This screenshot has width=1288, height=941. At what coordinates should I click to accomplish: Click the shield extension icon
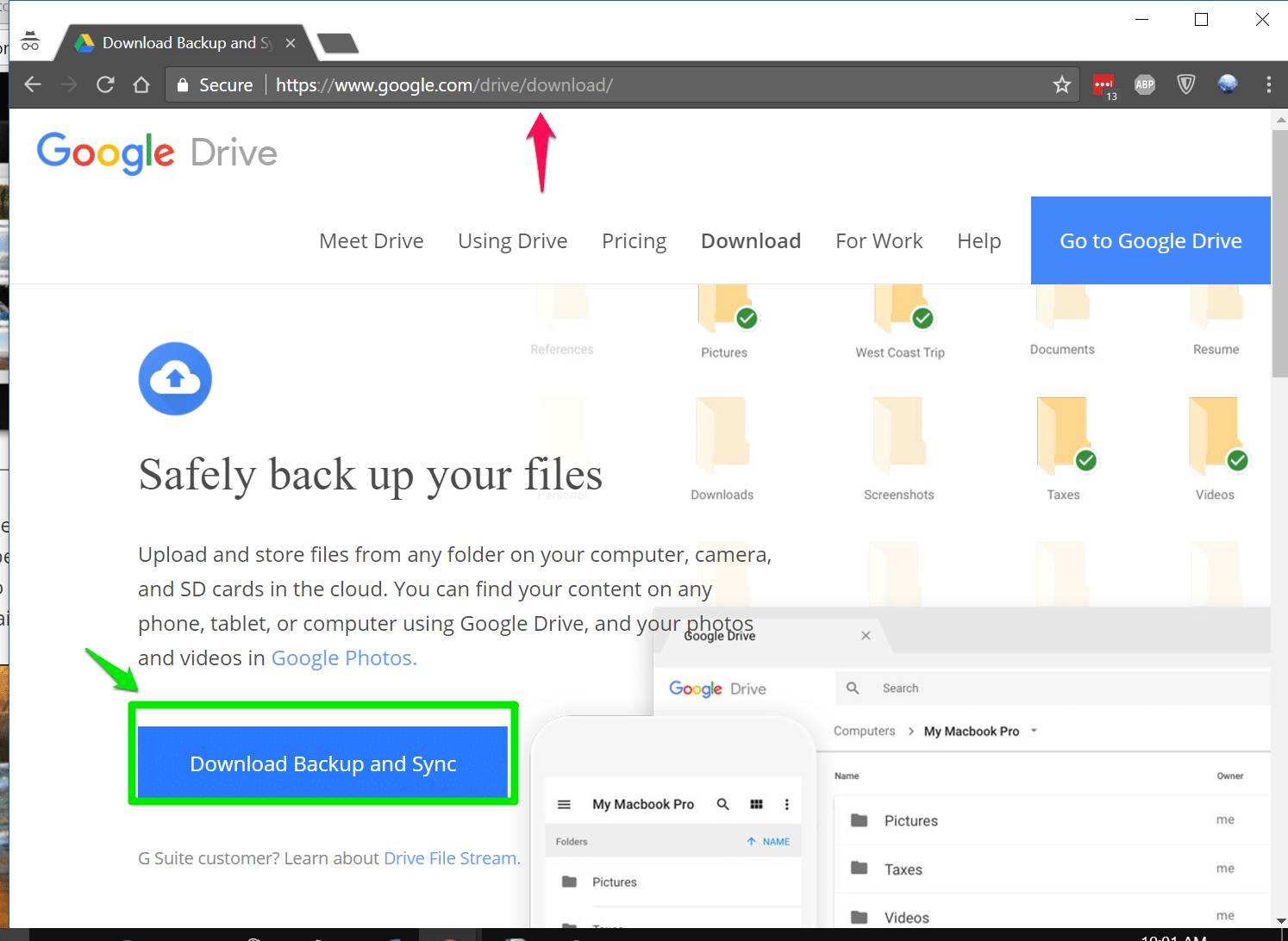(x=1186, y=84)
